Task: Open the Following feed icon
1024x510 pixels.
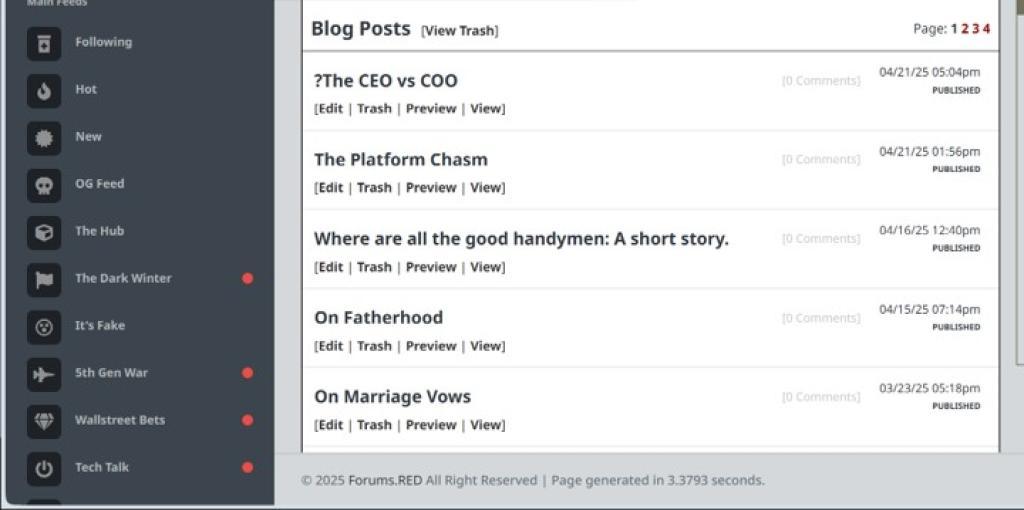Action: 44,43
